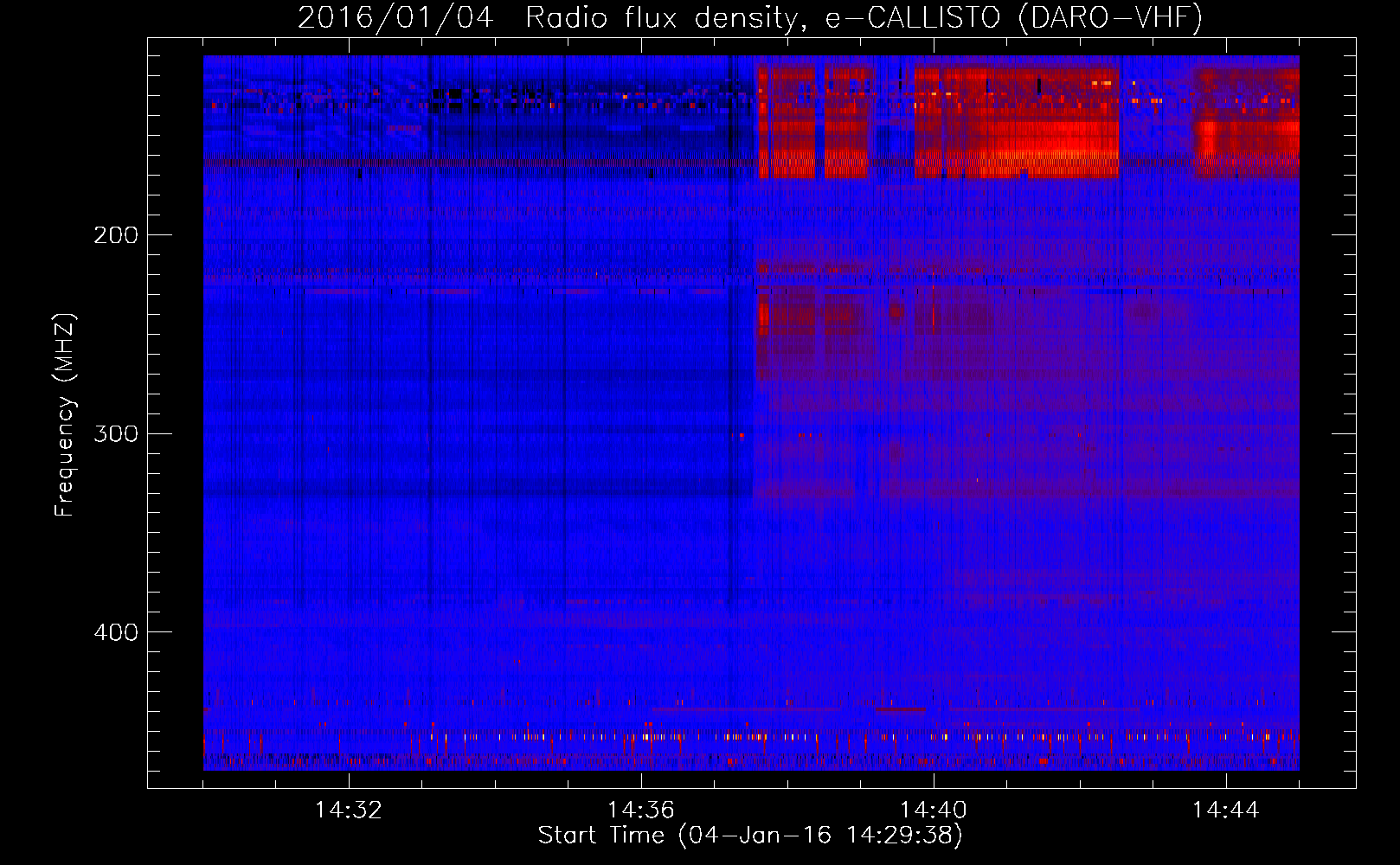Select the 300 frequency tick label
The width and height of the screenshot is (1400, 865).
point(116,433)
